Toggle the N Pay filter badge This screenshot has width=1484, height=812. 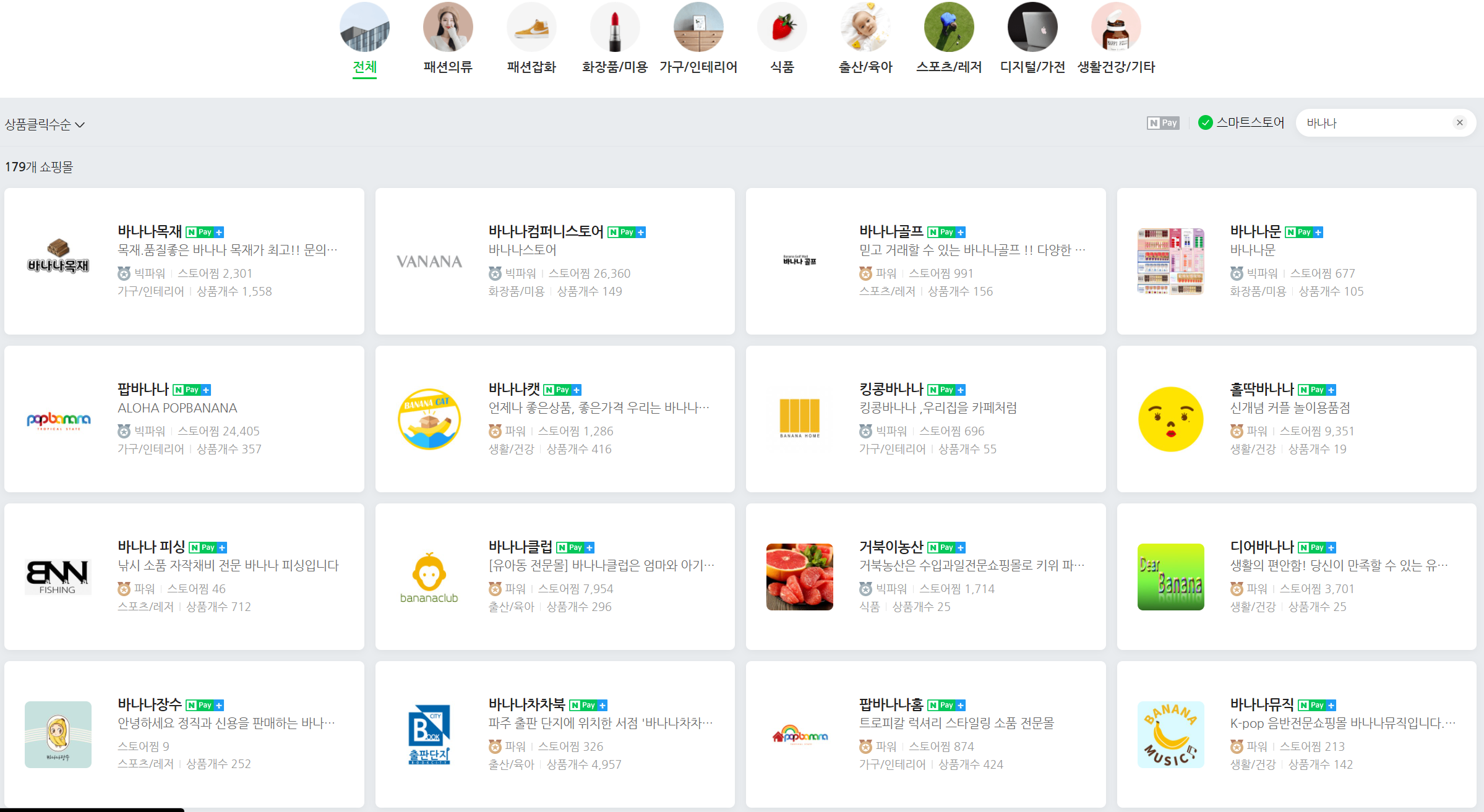click(x=1163, y=123)
